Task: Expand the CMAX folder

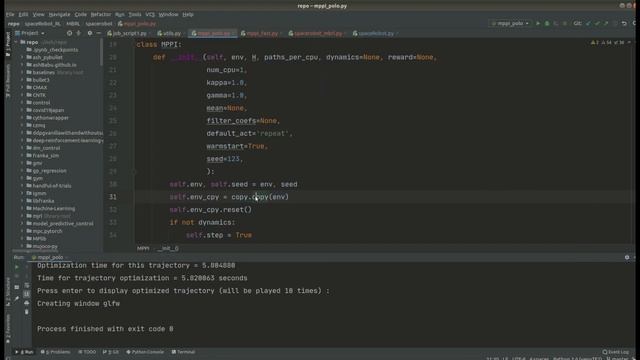Action: (x=22, y=87)
